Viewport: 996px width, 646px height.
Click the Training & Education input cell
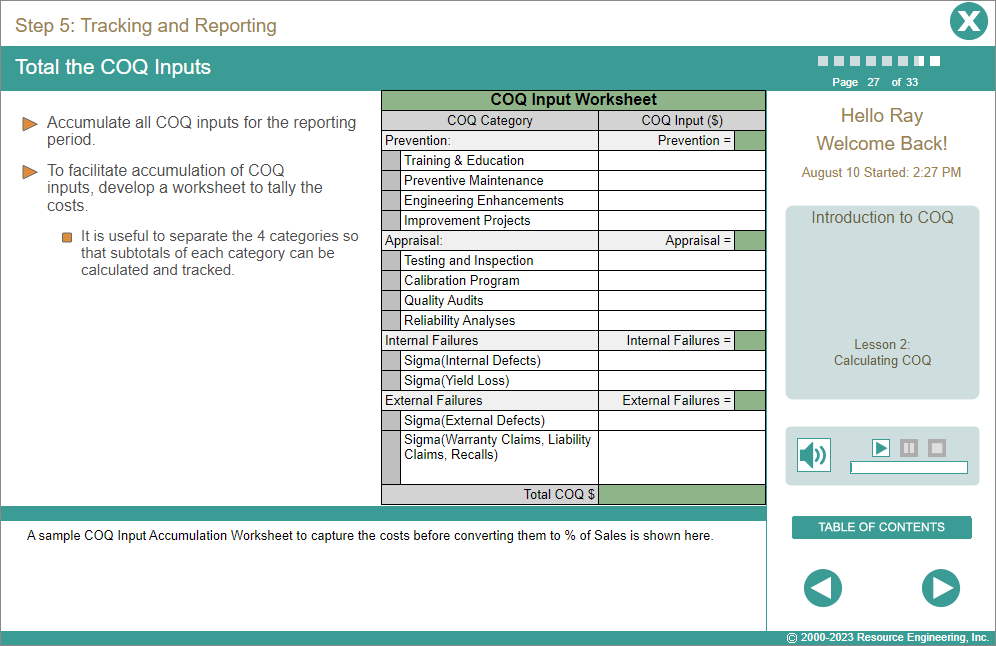pos(681,160)
